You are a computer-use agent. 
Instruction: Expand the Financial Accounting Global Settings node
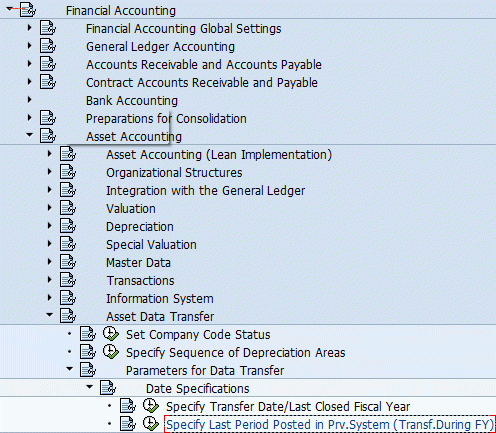point(30,28)
